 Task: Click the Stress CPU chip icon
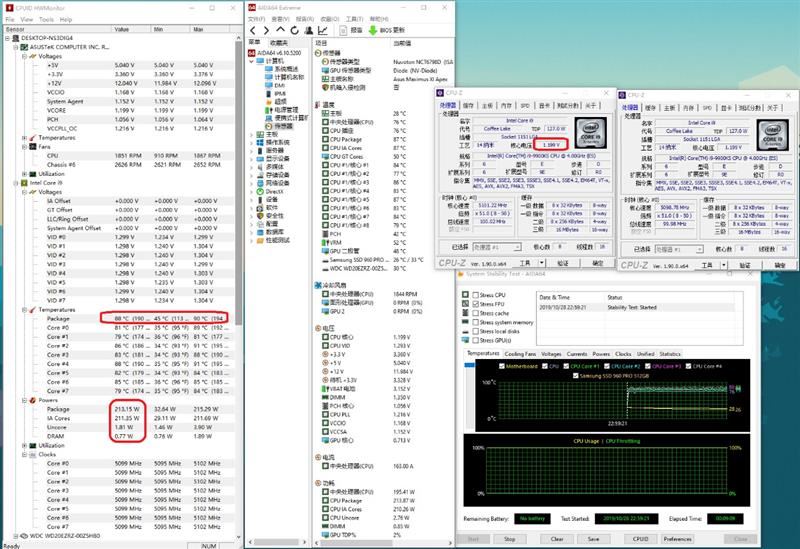[465, 294]
